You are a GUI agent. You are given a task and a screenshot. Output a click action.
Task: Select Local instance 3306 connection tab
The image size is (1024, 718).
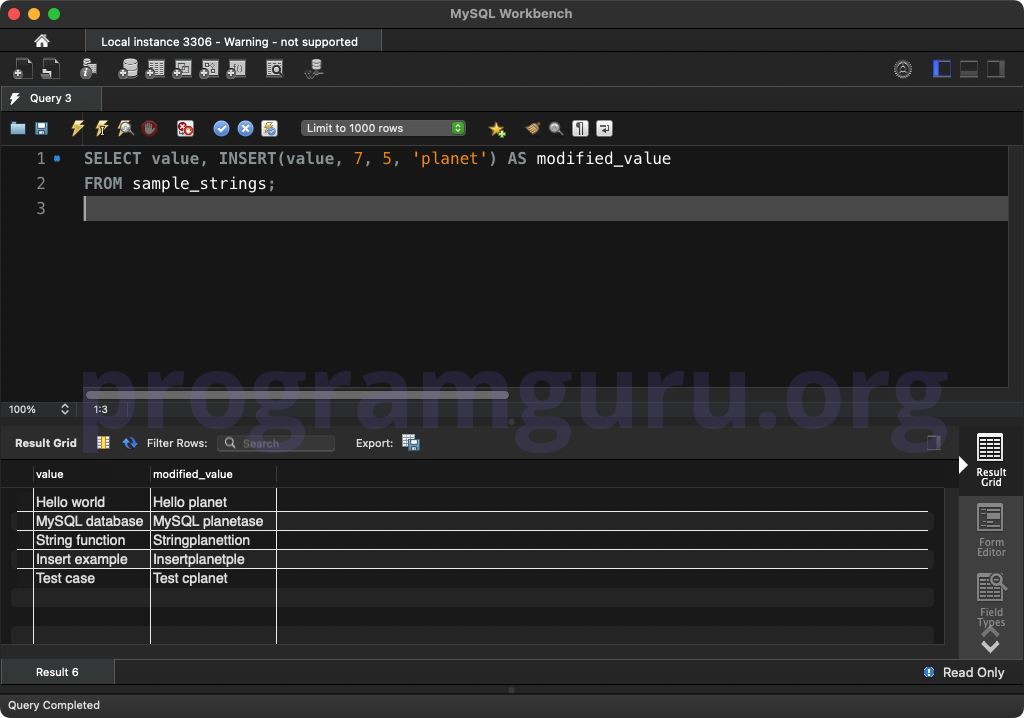pos(233,41)
